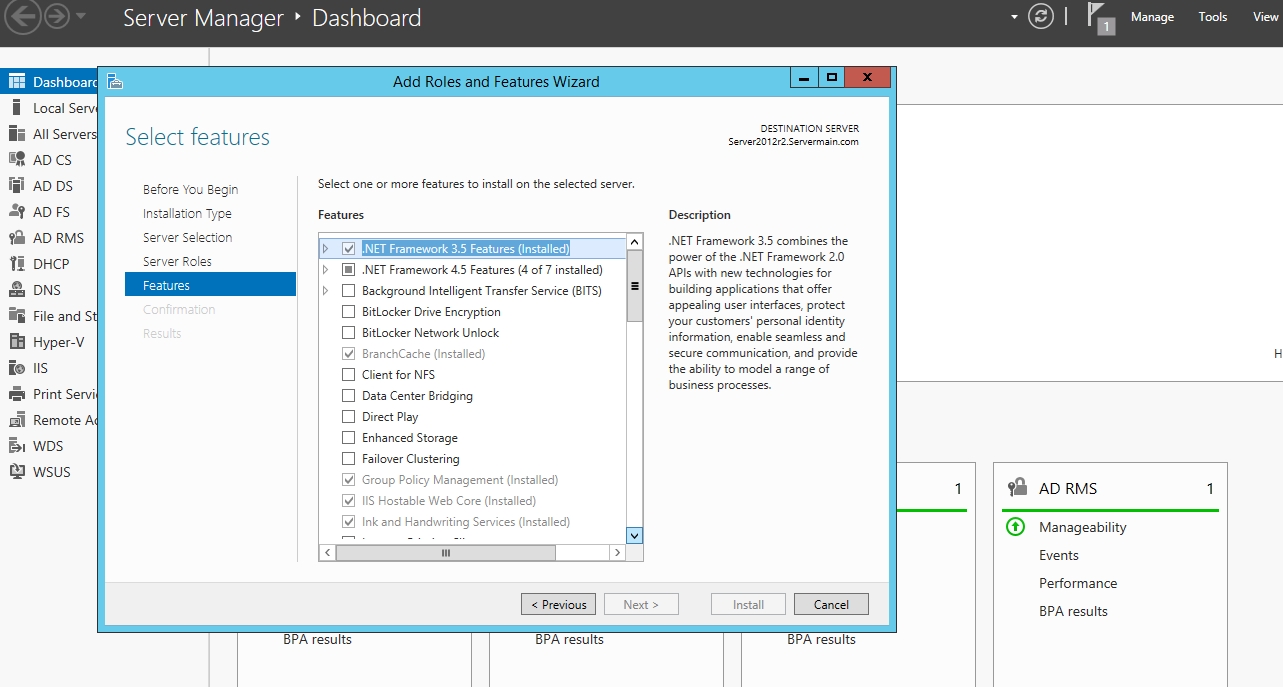Viewport: 1283px width, 687px height.
Task: Expand Background Intelligent Transfer Service node
Action: point(325,291)
